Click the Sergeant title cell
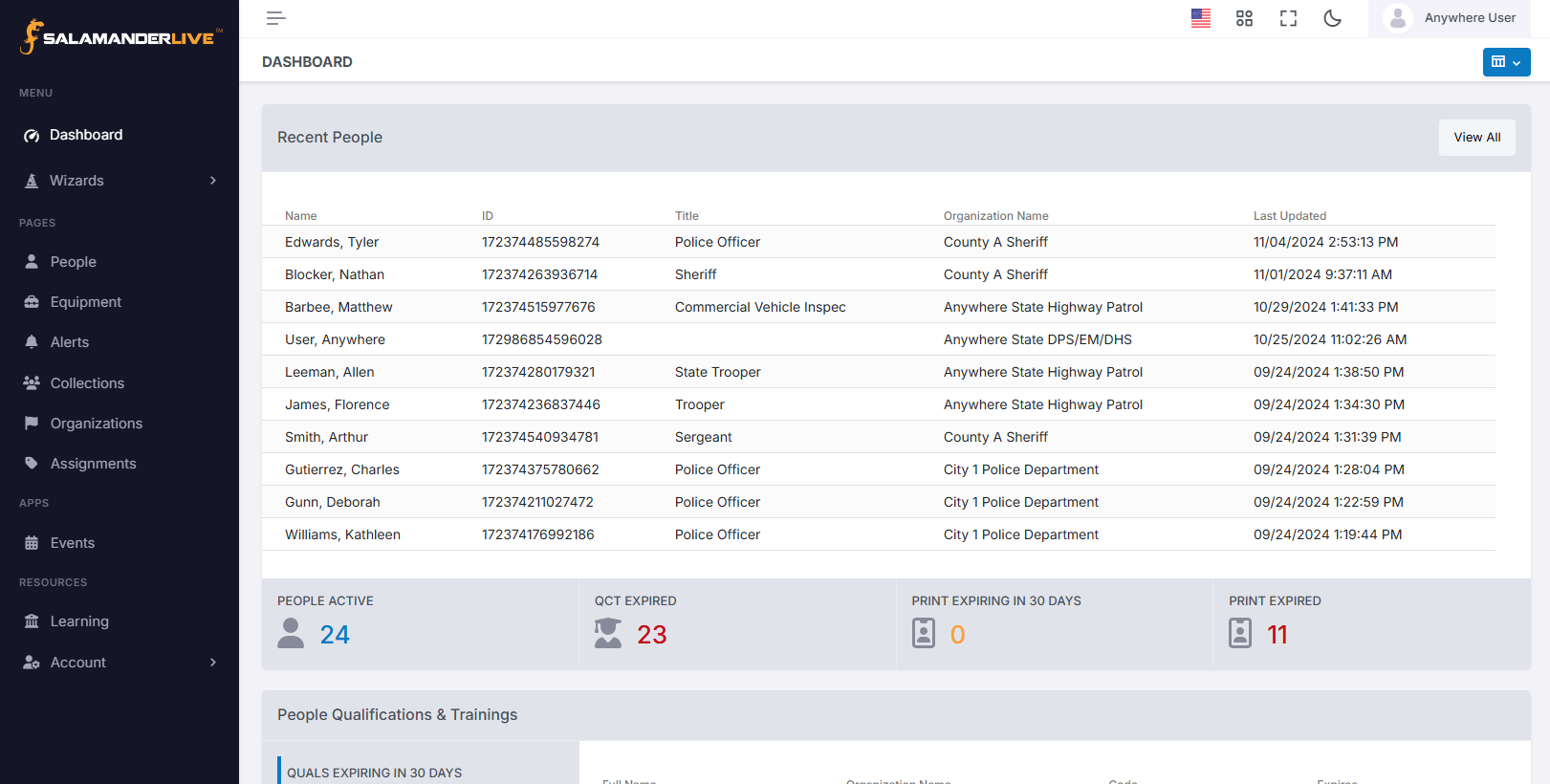Image resolution: width=1550 pixels, height=784 pixels. (703, 437)
